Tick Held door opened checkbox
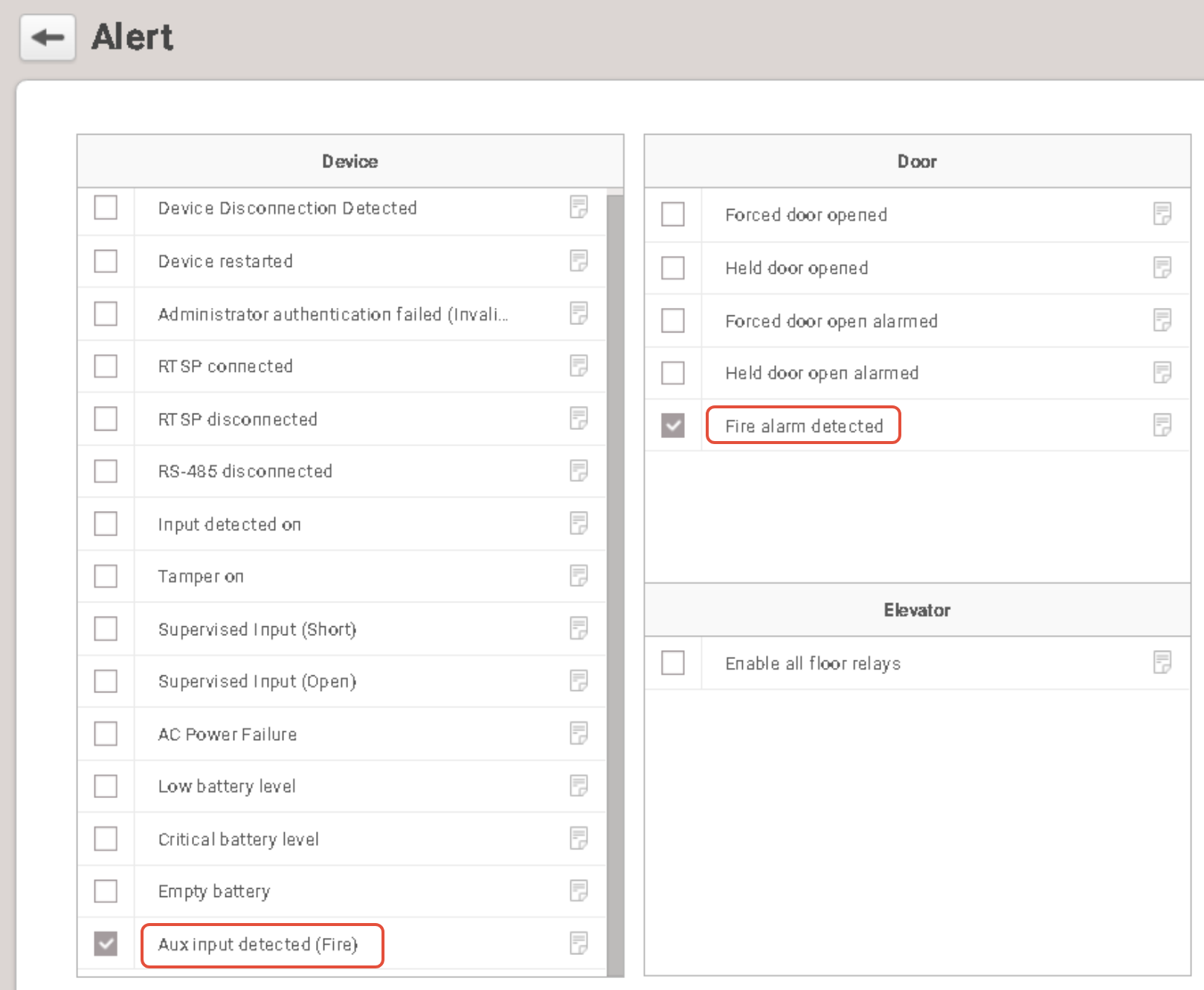The image size is (1204, 990). 673,268
